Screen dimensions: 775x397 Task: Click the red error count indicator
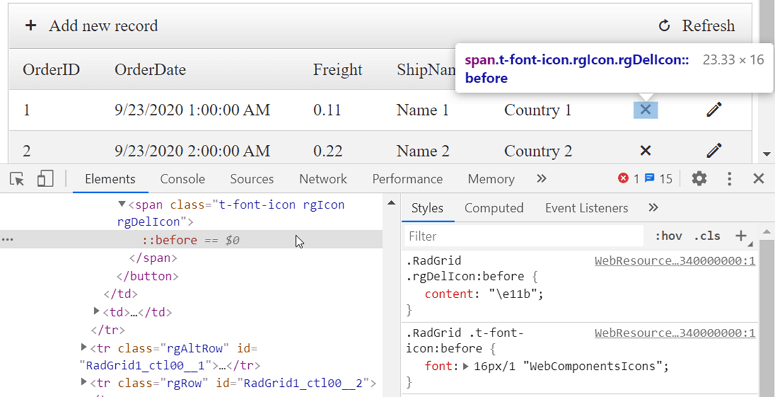(629, 178)
